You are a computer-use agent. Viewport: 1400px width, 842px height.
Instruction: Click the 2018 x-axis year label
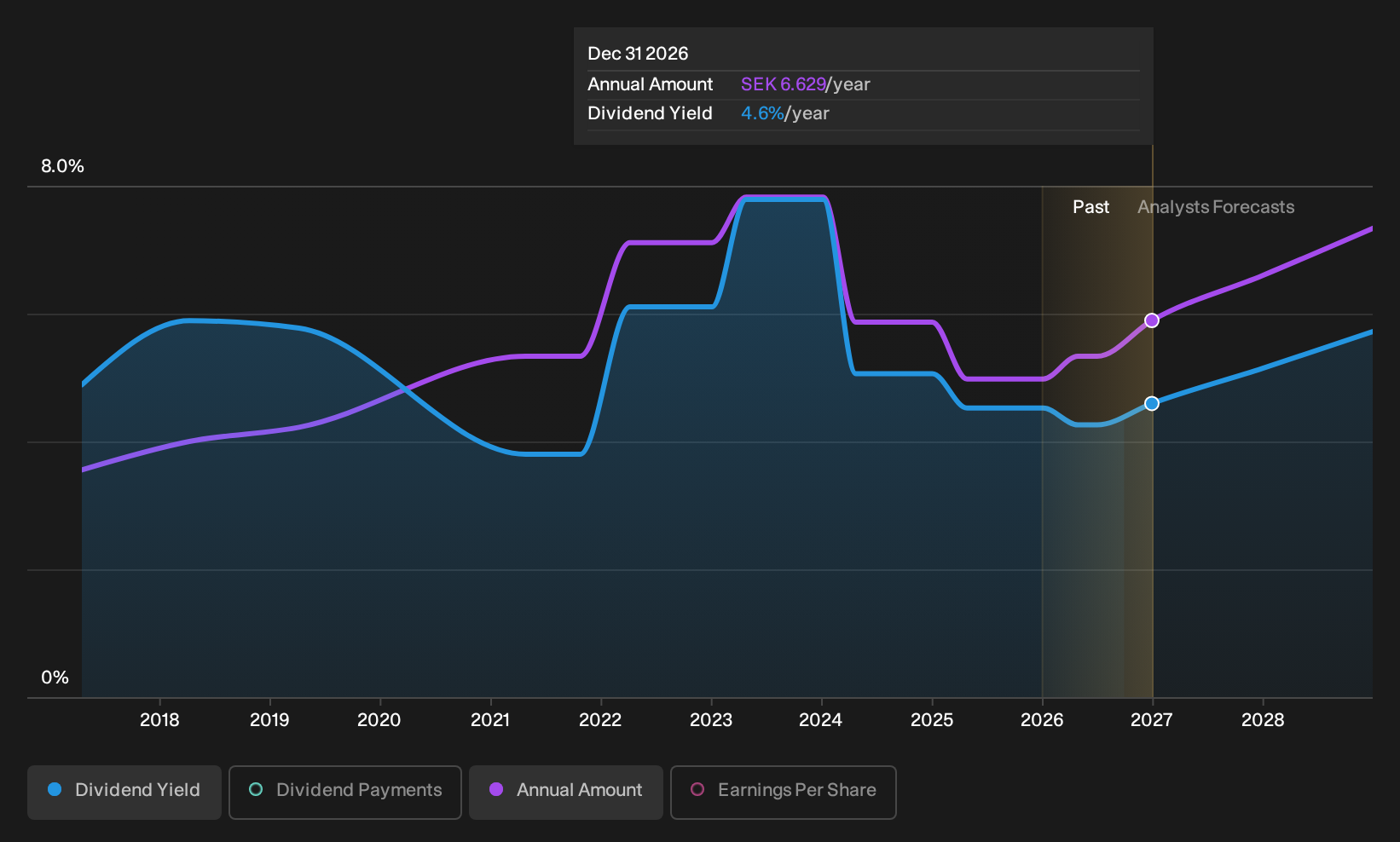pyautogui.click(x=159, y=720)
